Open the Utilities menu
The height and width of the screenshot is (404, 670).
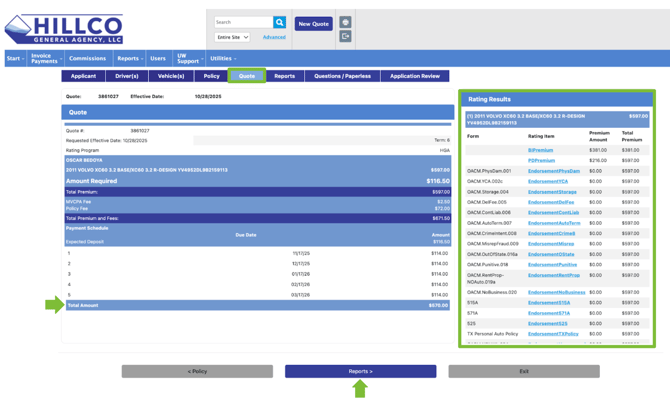(x=223, y=58)
